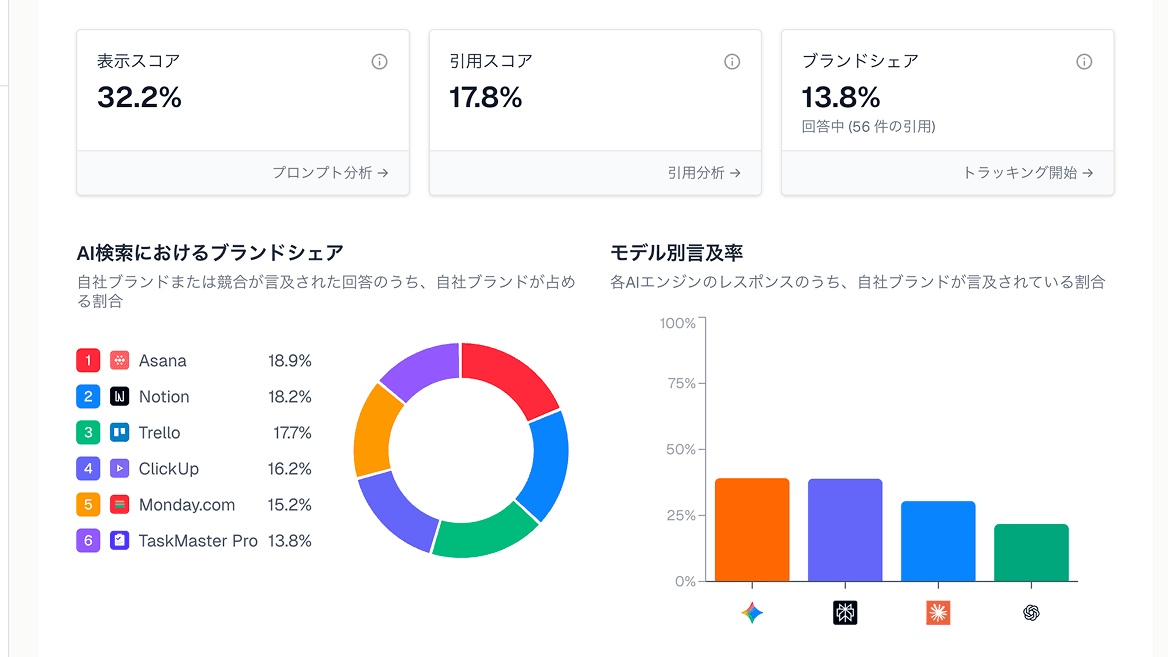Open the 引用分析 link
The image size is (1168, 657).
click(706, 172)
